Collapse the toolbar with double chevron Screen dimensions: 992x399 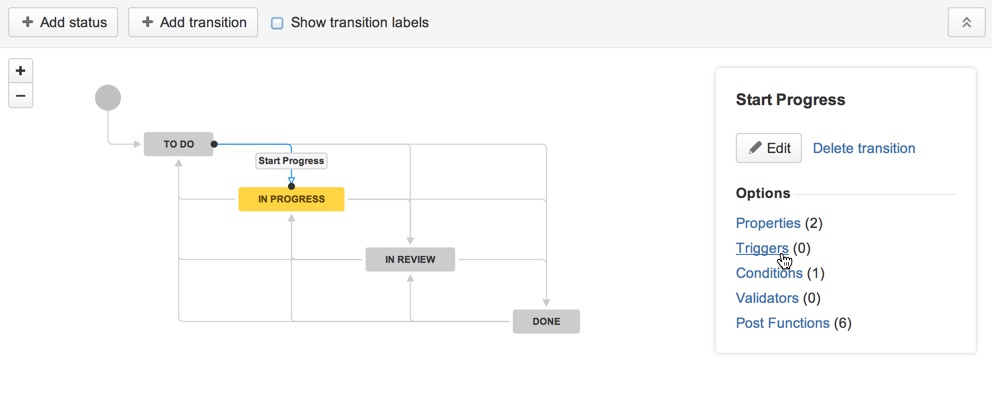(966, 23)
